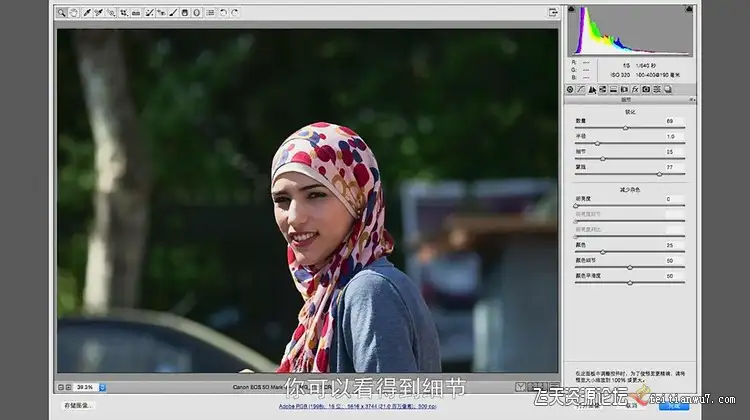
Task: Switch to the Camera Calibration panel tab
Action: 646,89
